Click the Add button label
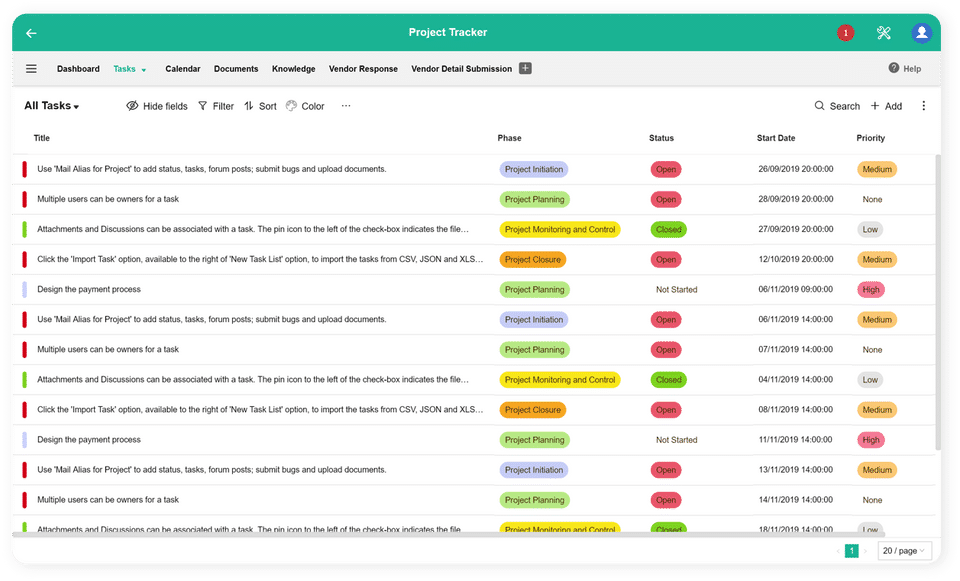960x581 pixels. coord(893,106)
